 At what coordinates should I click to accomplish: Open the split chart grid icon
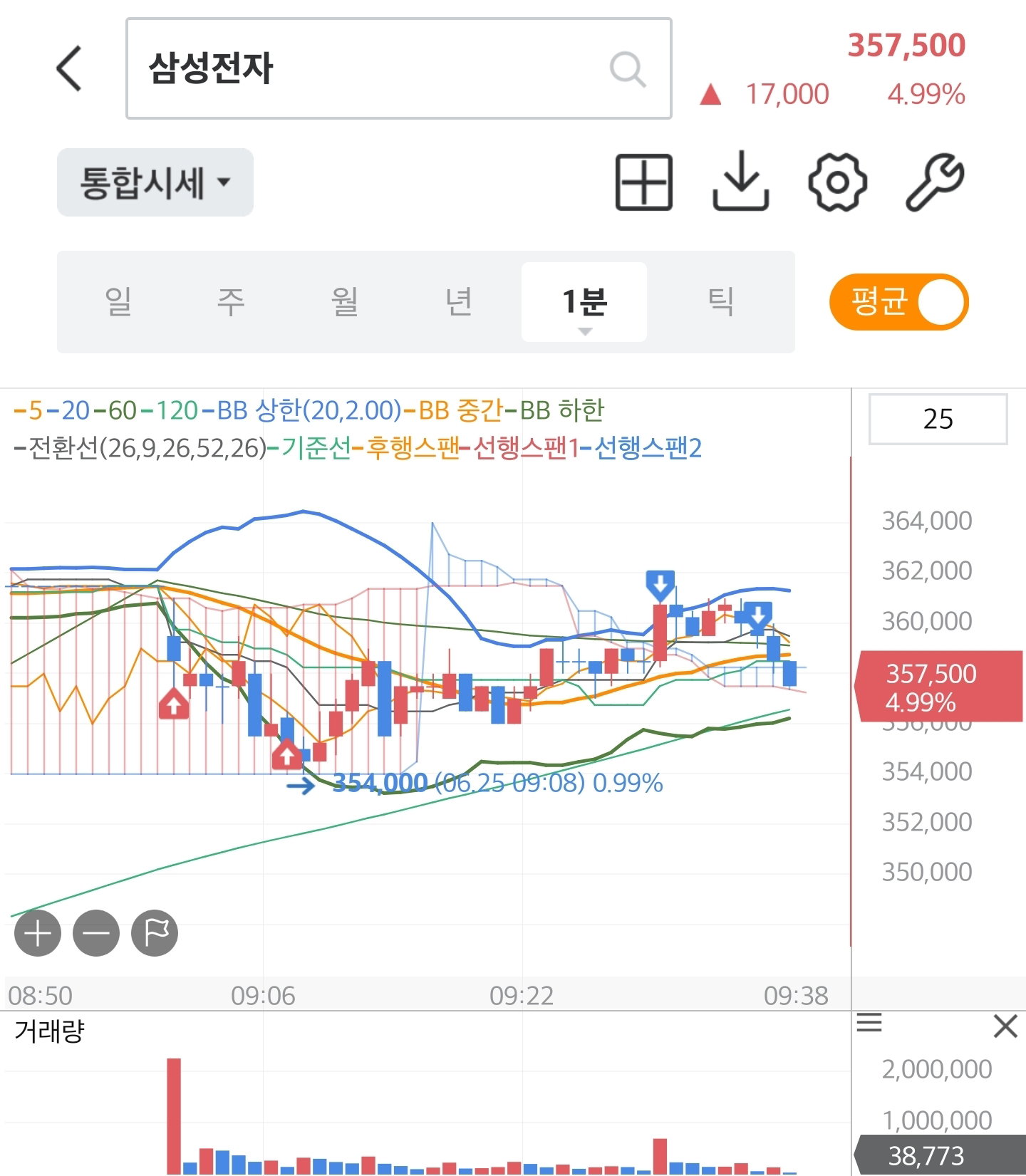644,182
